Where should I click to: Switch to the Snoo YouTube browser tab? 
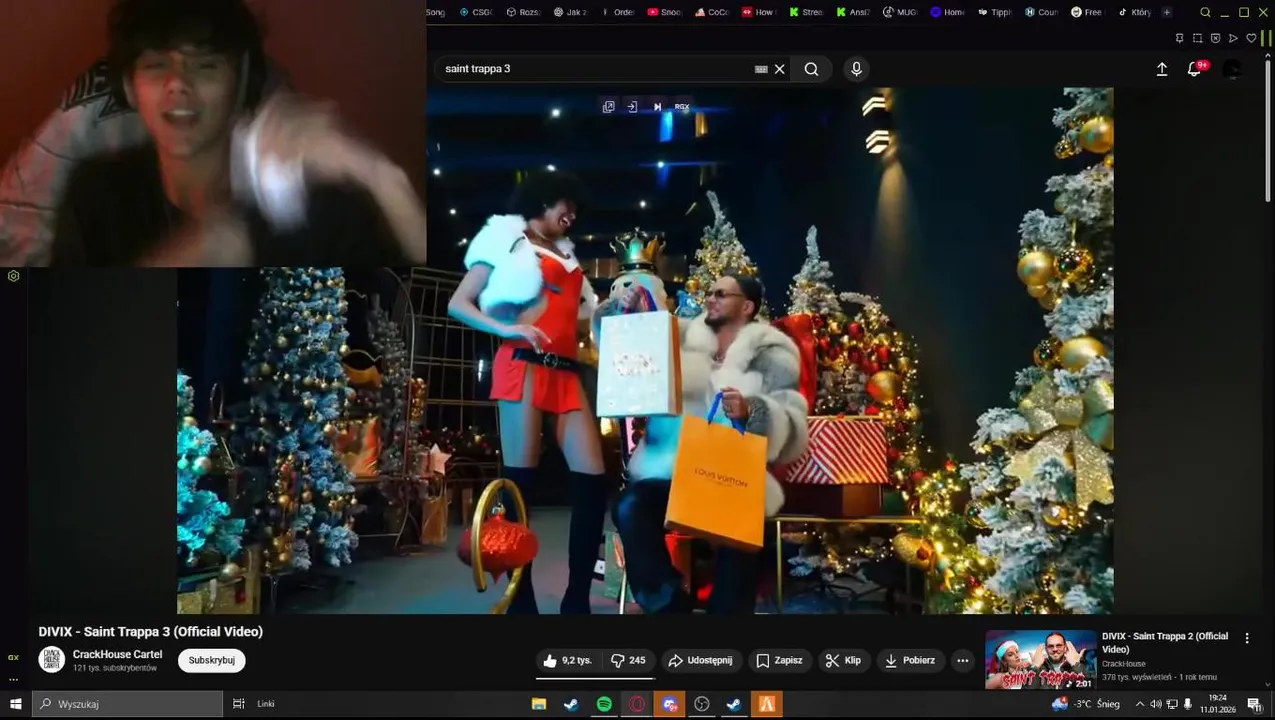pos(664,12)
